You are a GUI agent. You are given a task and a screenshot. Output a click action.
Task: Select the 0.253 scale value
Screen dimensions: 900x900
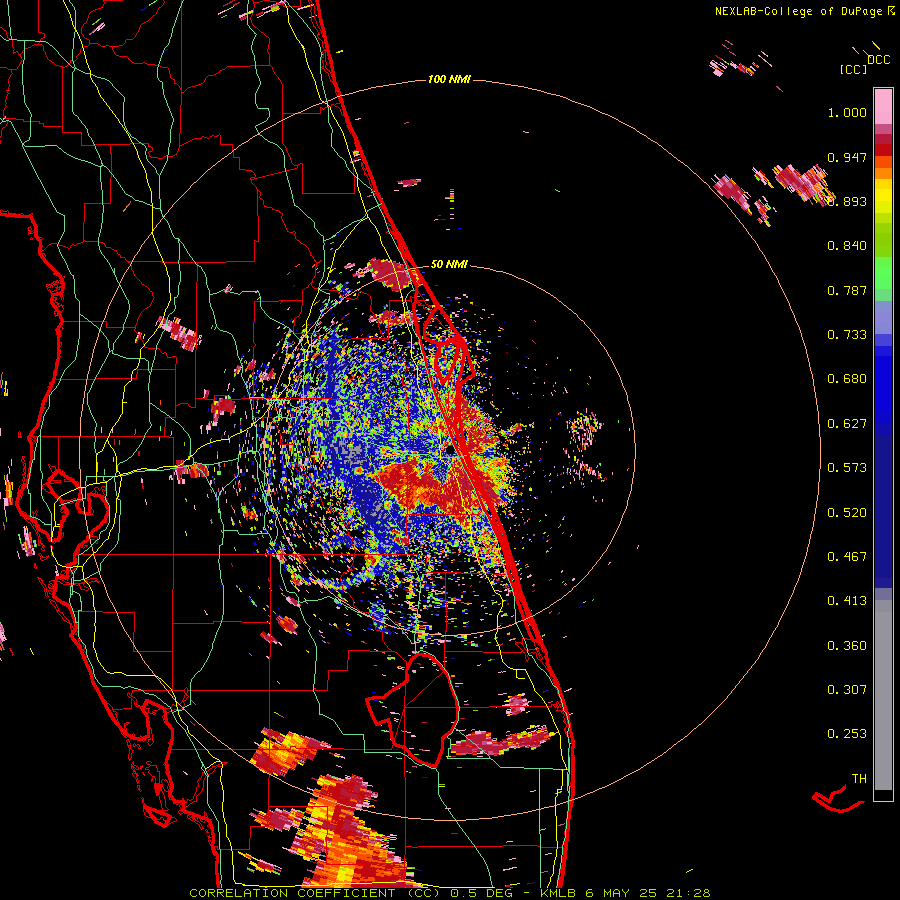coord(847,734)
